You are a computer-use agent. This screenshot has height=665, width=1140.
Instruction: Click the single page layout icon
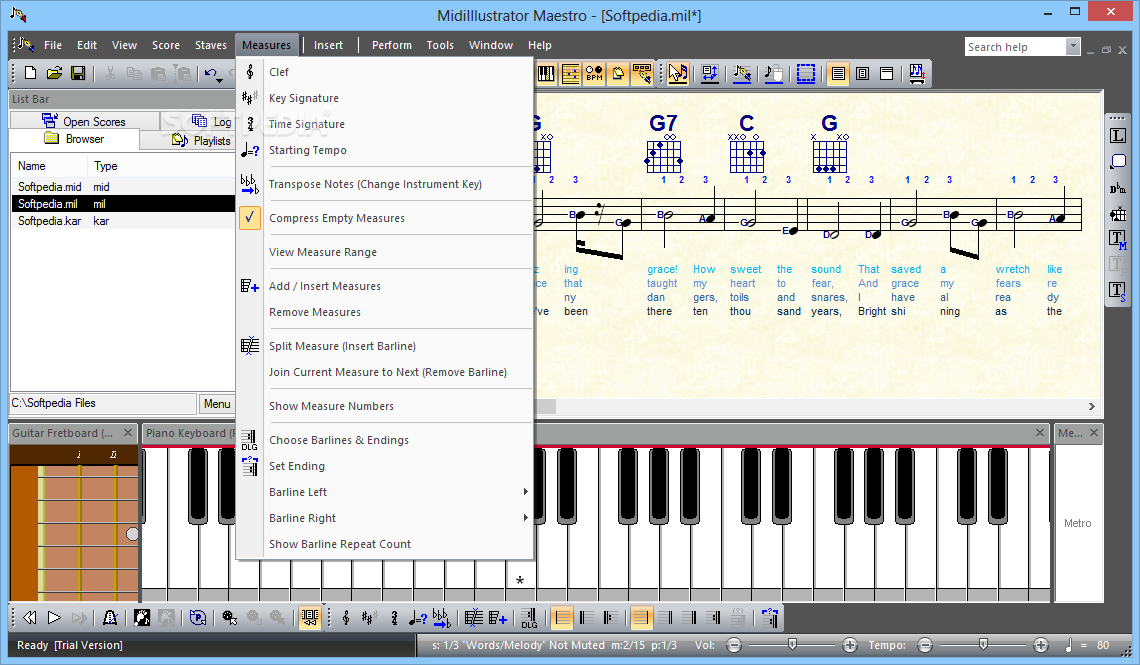point(862,73)
